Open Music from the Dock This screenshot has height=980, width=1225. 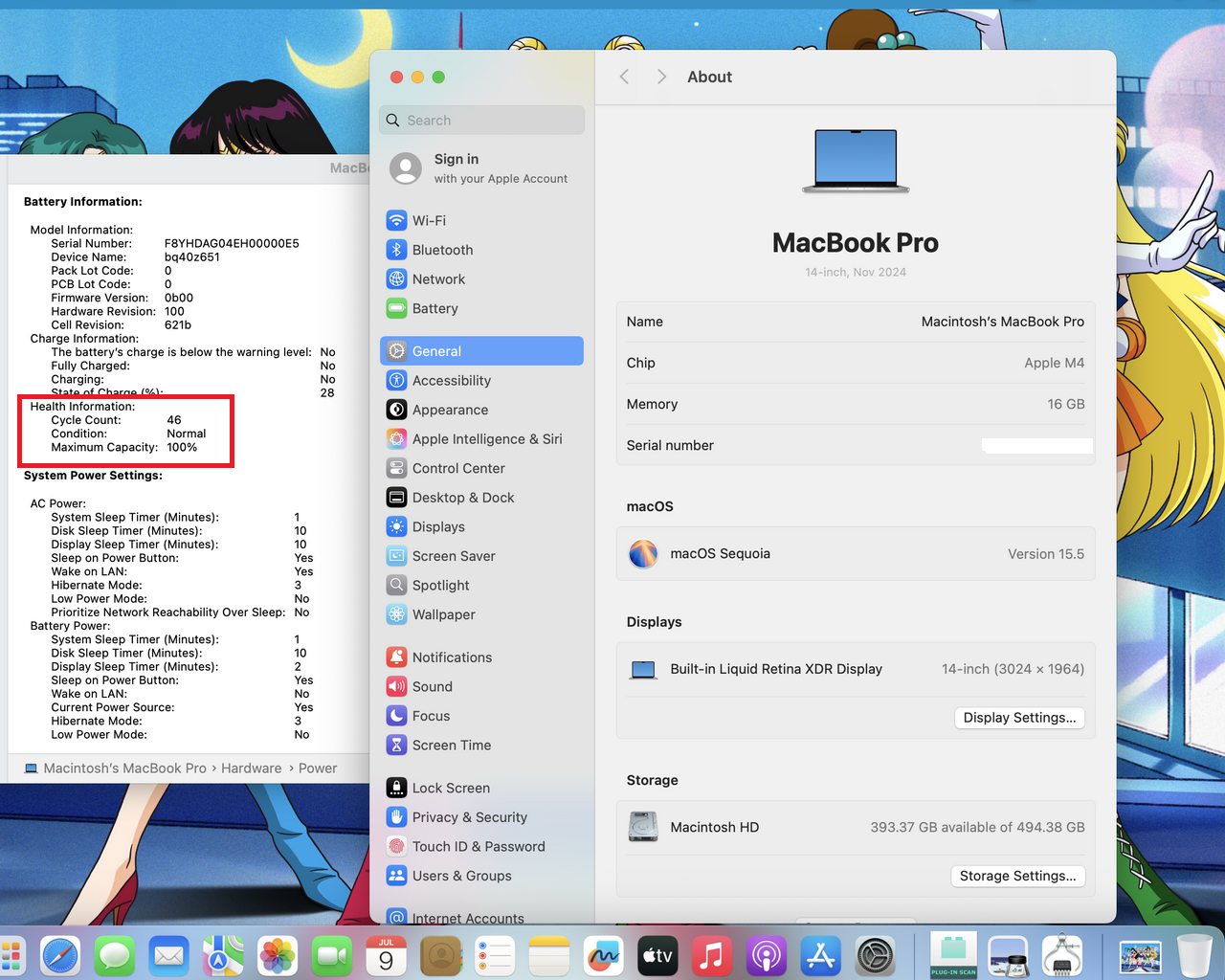pyautogui.click(x=712, y=955)
